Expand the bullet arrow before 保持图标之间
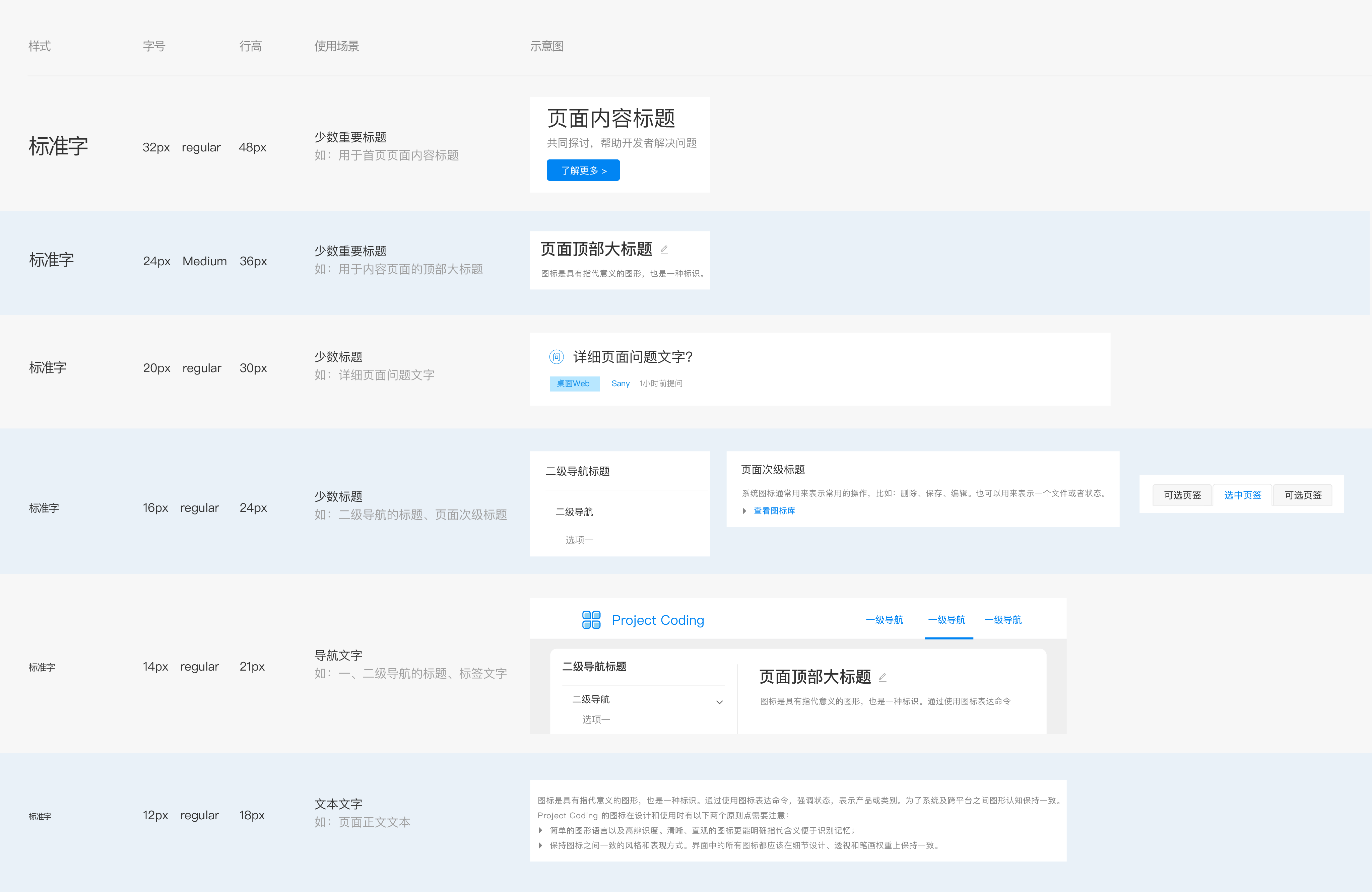 click(540, 845)
